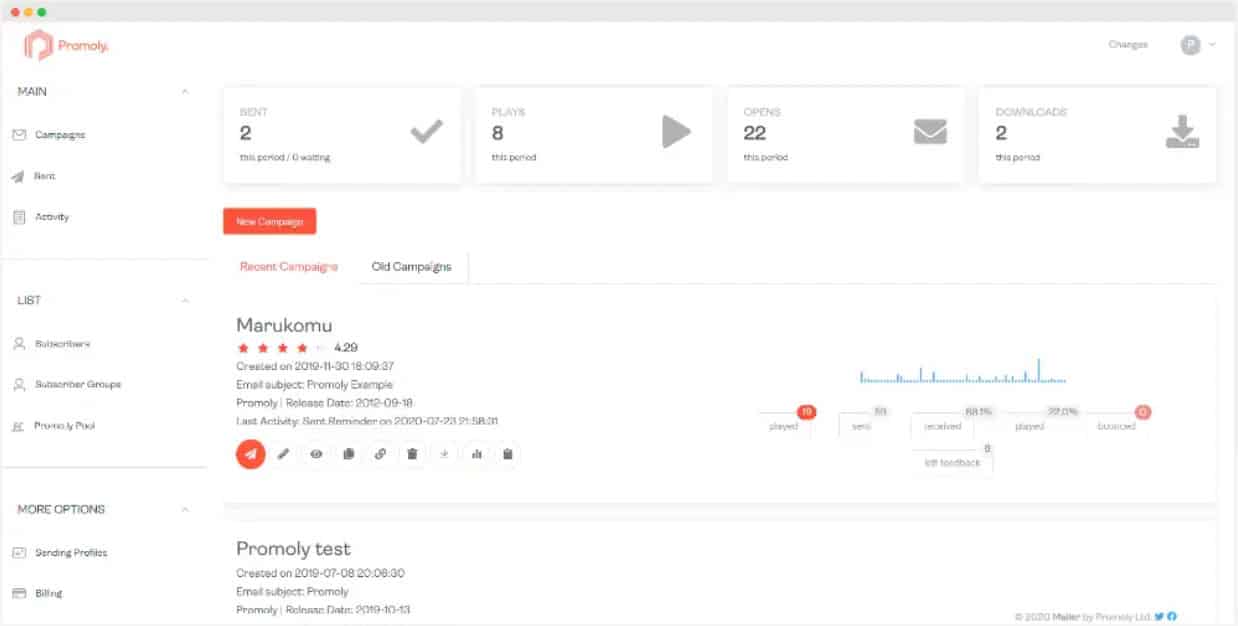Switch to the Old Campaigns tab
Image resolution: width=1238 pixels, height=626 pixels.
[x=411, y=267]
